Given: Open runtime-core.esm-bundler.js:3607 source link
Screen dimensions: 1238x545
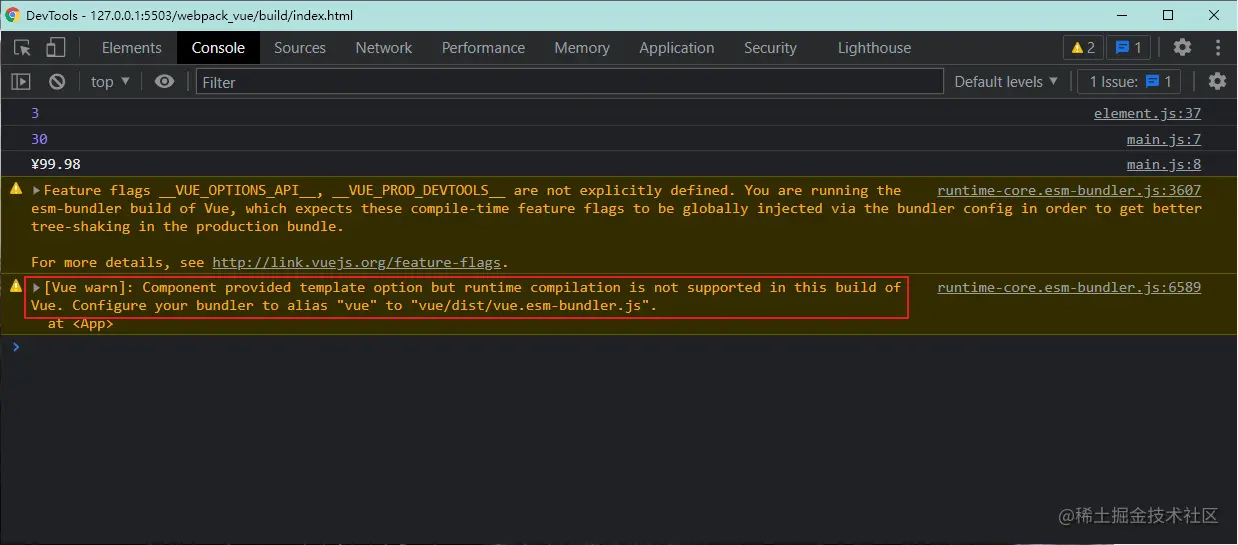Looking at the screenshot, I should [1069, 190].
